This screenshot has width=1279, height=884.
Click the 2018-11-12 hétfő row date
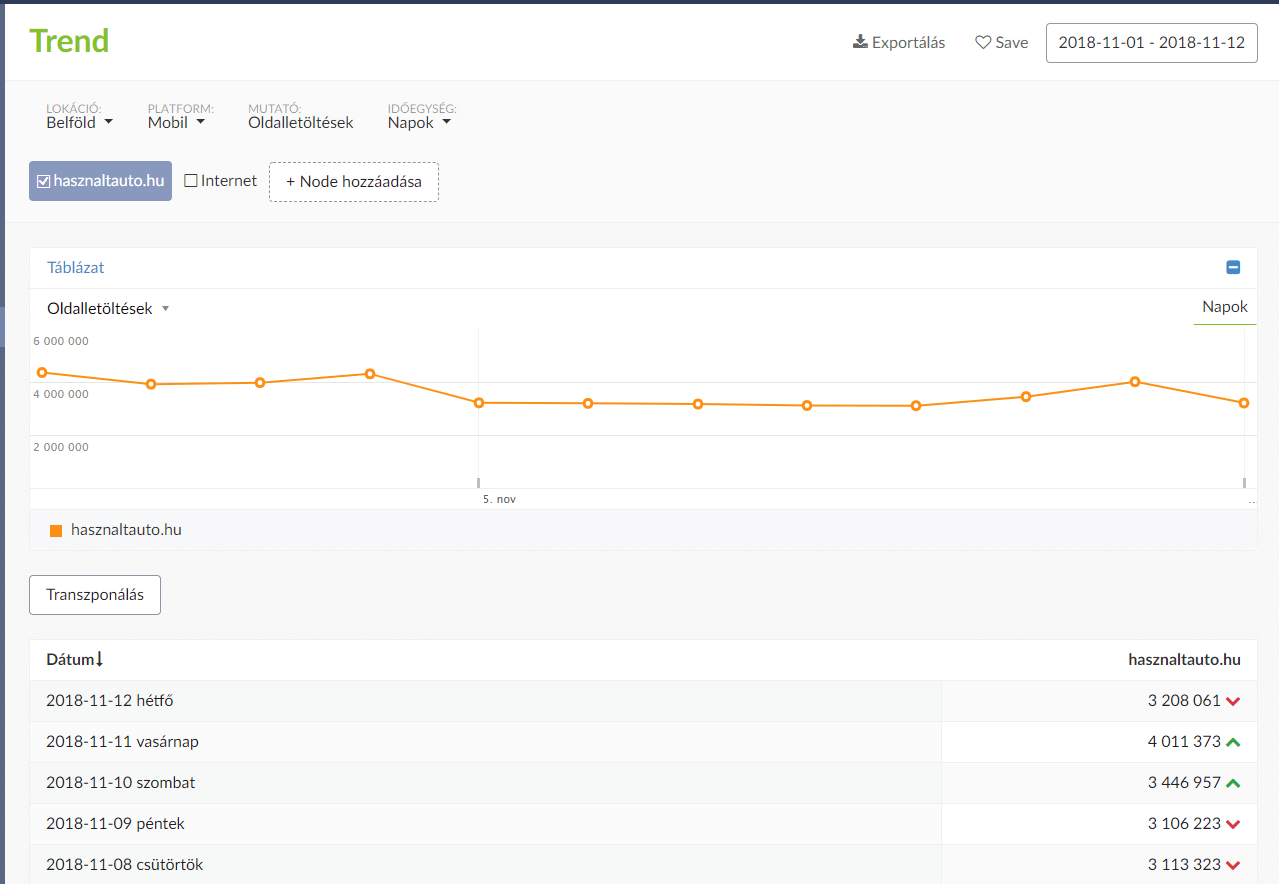(x=110, y=701)
